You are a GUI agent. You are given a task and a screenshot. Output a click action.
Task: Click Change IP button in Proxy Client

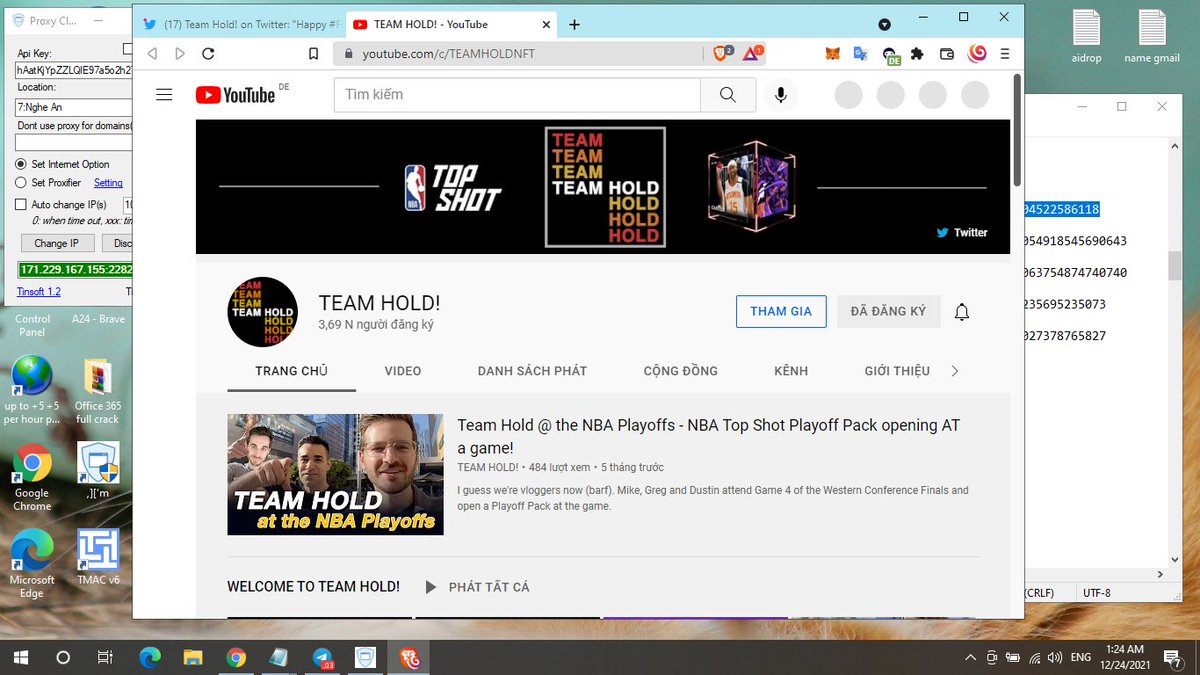(56, 243)
